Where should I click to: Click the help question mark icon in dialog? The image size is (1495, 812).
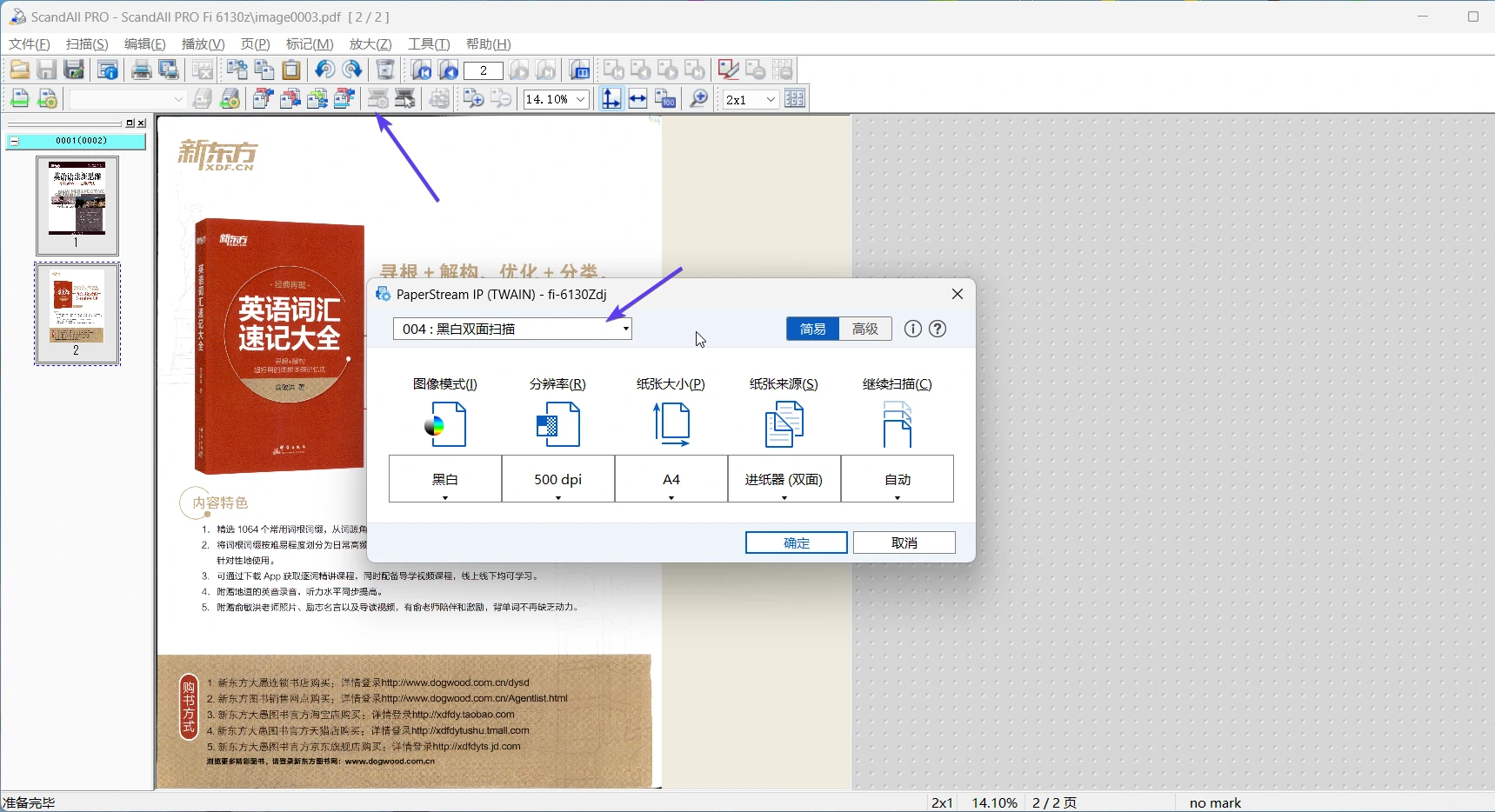[938, 329]
